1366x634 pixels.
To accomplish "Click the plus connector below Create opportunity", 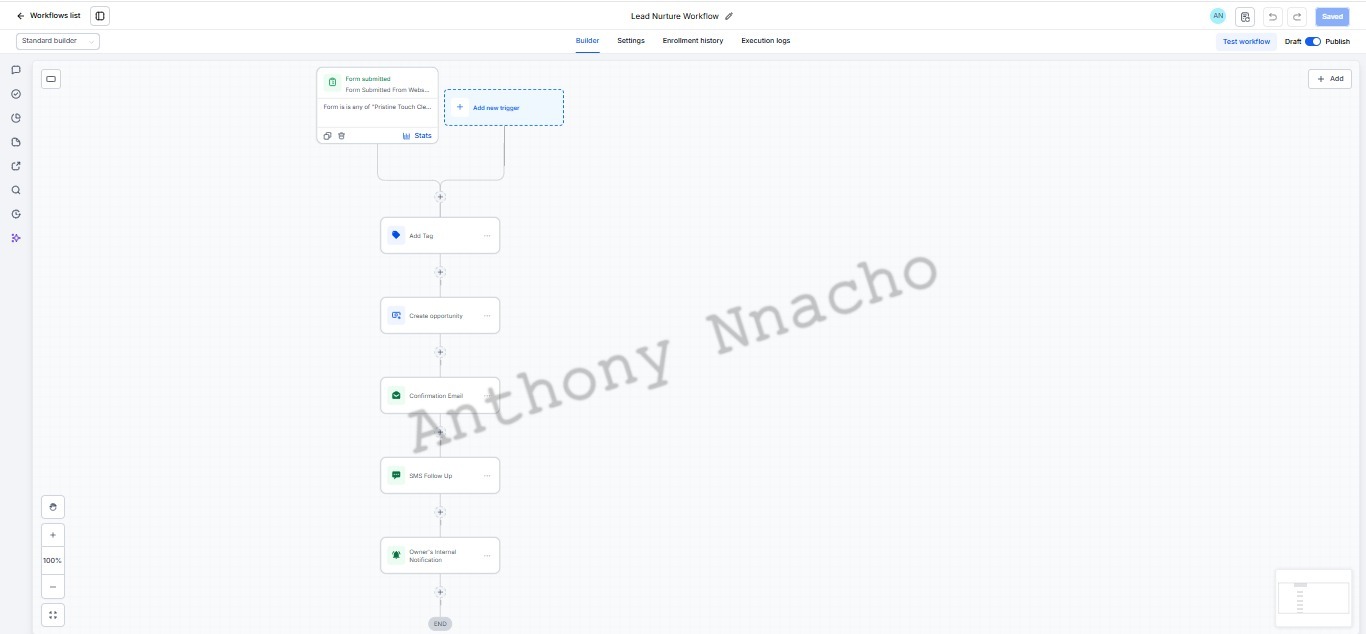I will point(440,352).
